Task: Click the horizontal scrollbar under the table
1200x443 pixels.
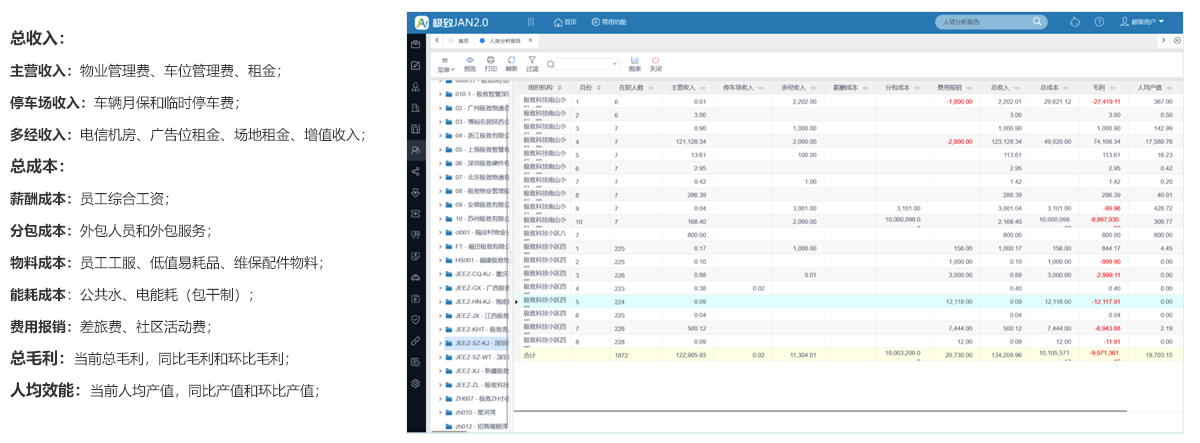Action: point(820,411)
